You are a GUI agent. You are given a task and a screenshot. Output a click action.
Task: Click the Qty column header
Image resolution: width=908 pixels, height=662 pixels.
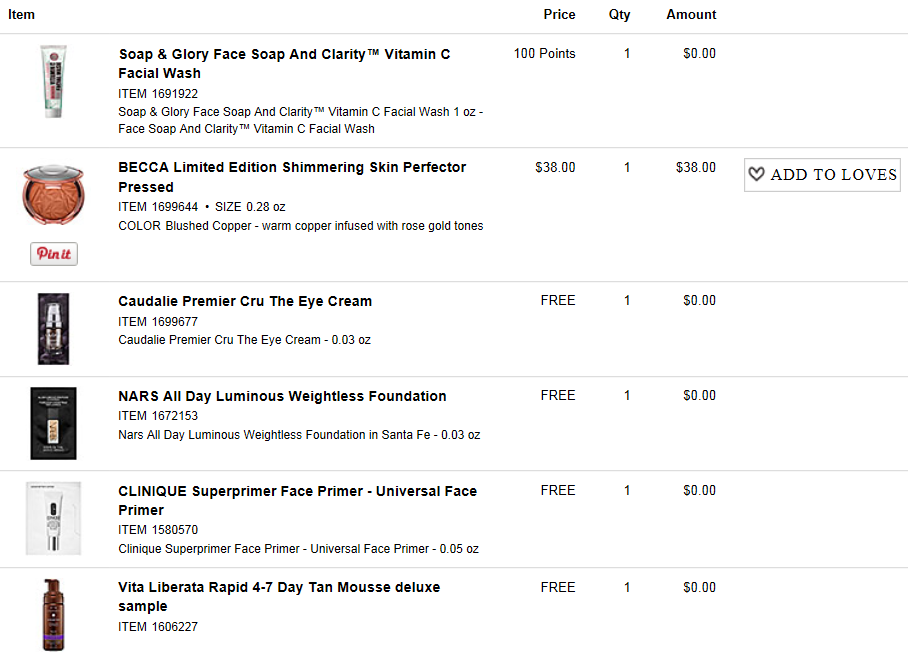(619, 14)
